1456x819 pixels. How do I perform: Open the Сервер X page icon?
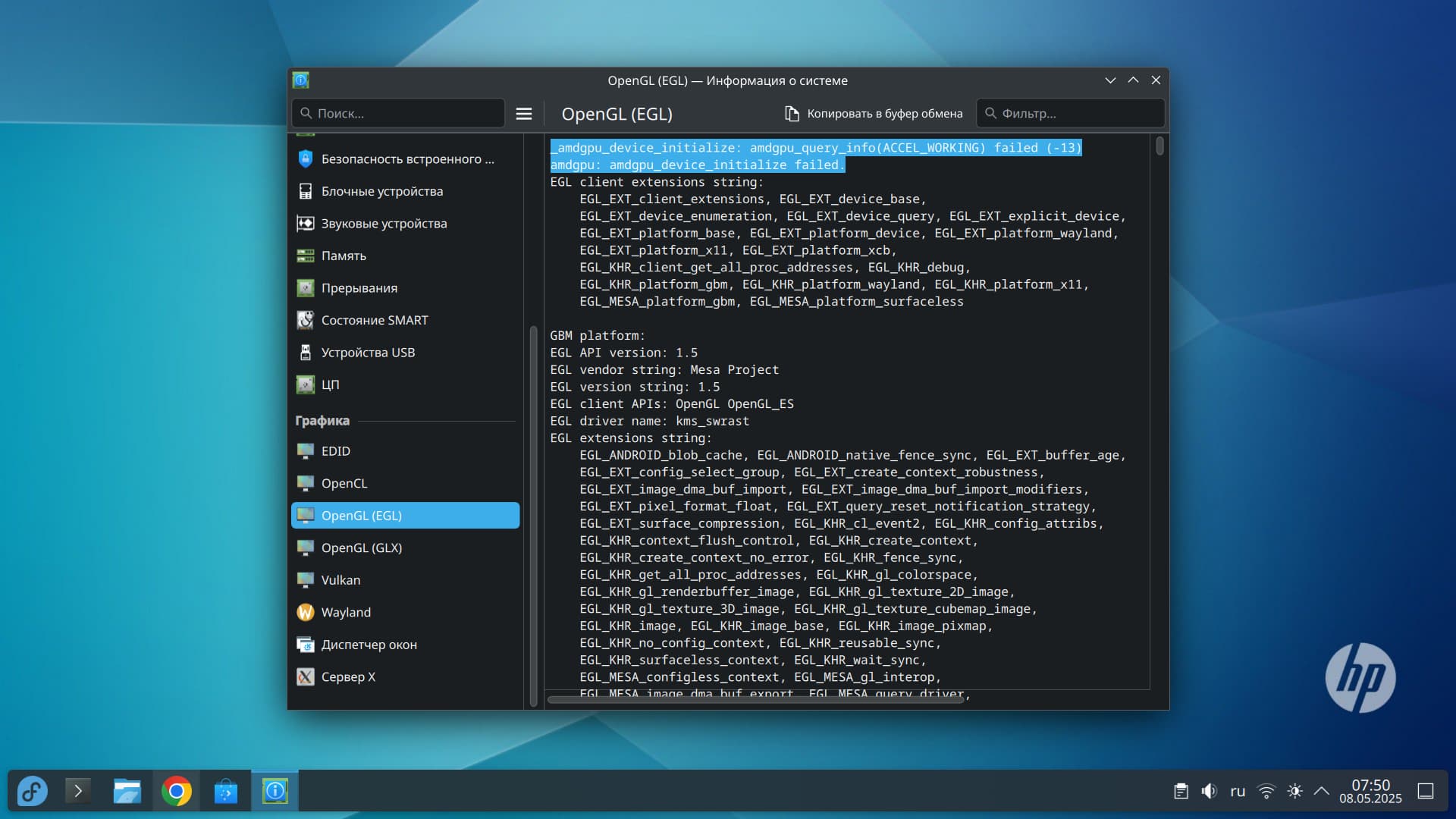306,676
